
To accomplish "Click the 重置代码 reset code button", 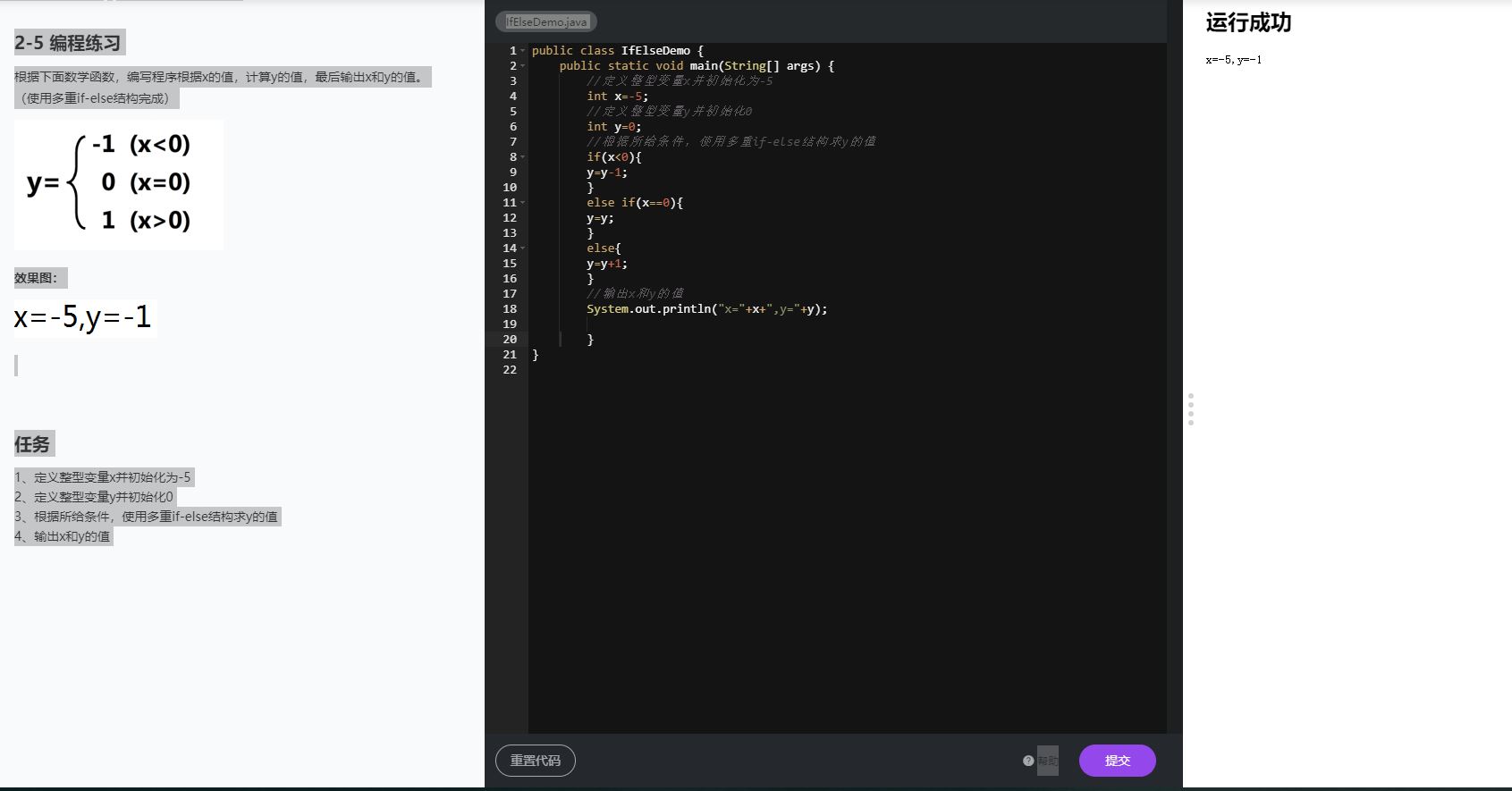I will coord(536,761).
